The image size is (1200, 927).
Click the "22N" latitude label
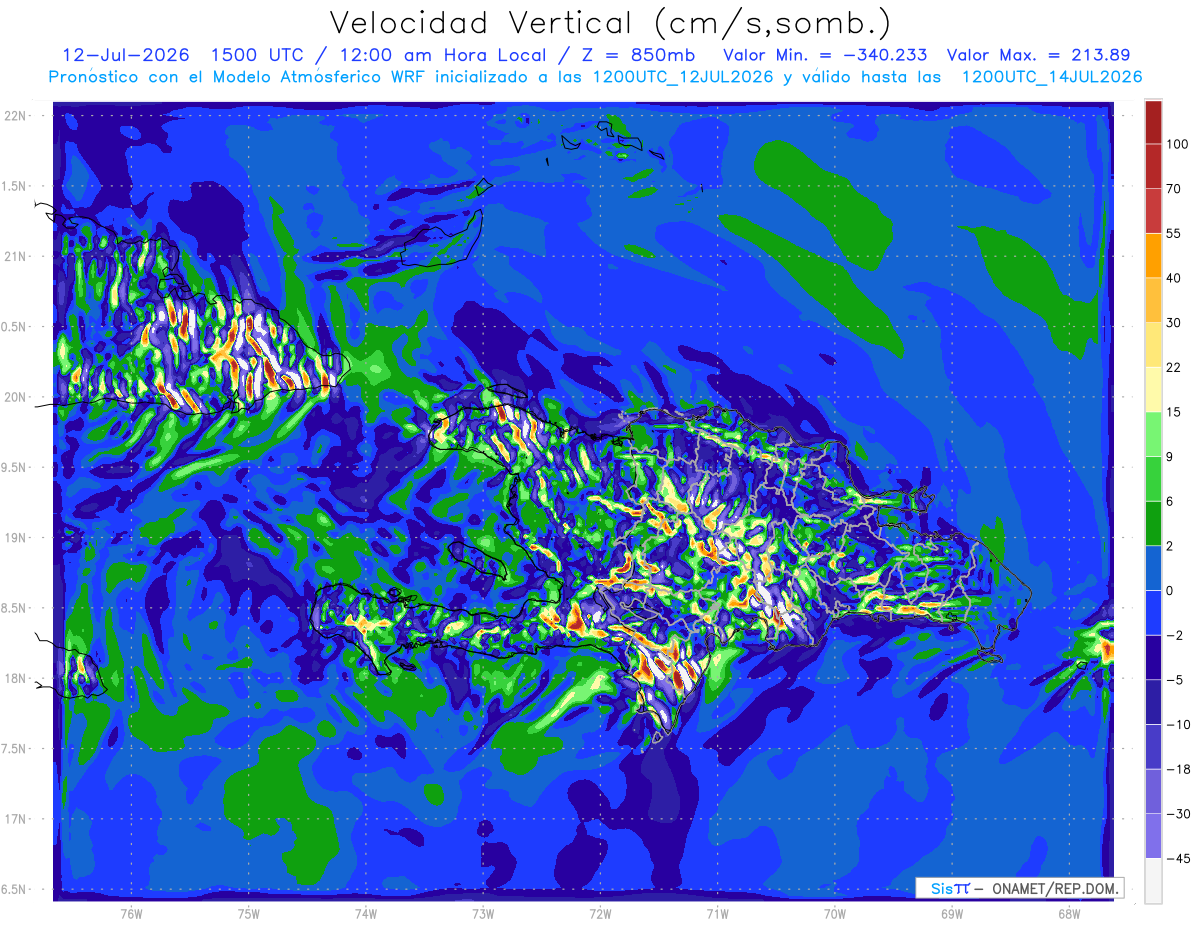(15, 116)
